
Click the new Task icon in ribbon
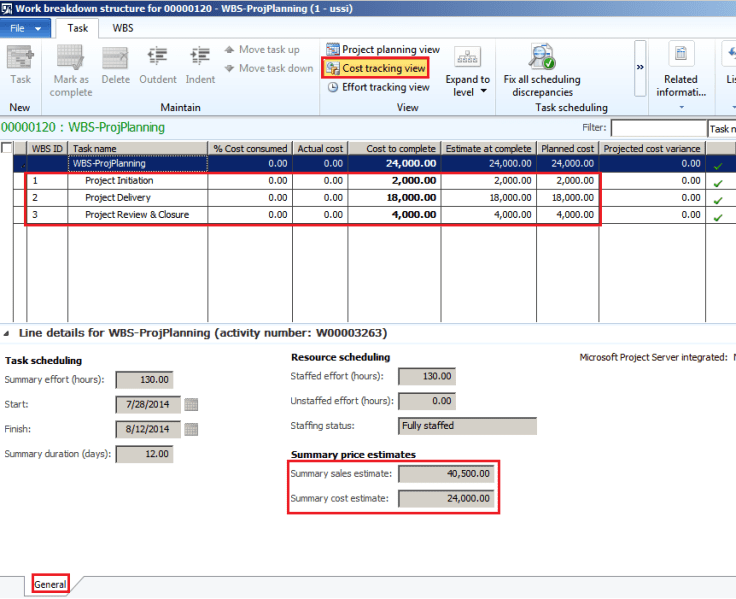coord(20,61)
